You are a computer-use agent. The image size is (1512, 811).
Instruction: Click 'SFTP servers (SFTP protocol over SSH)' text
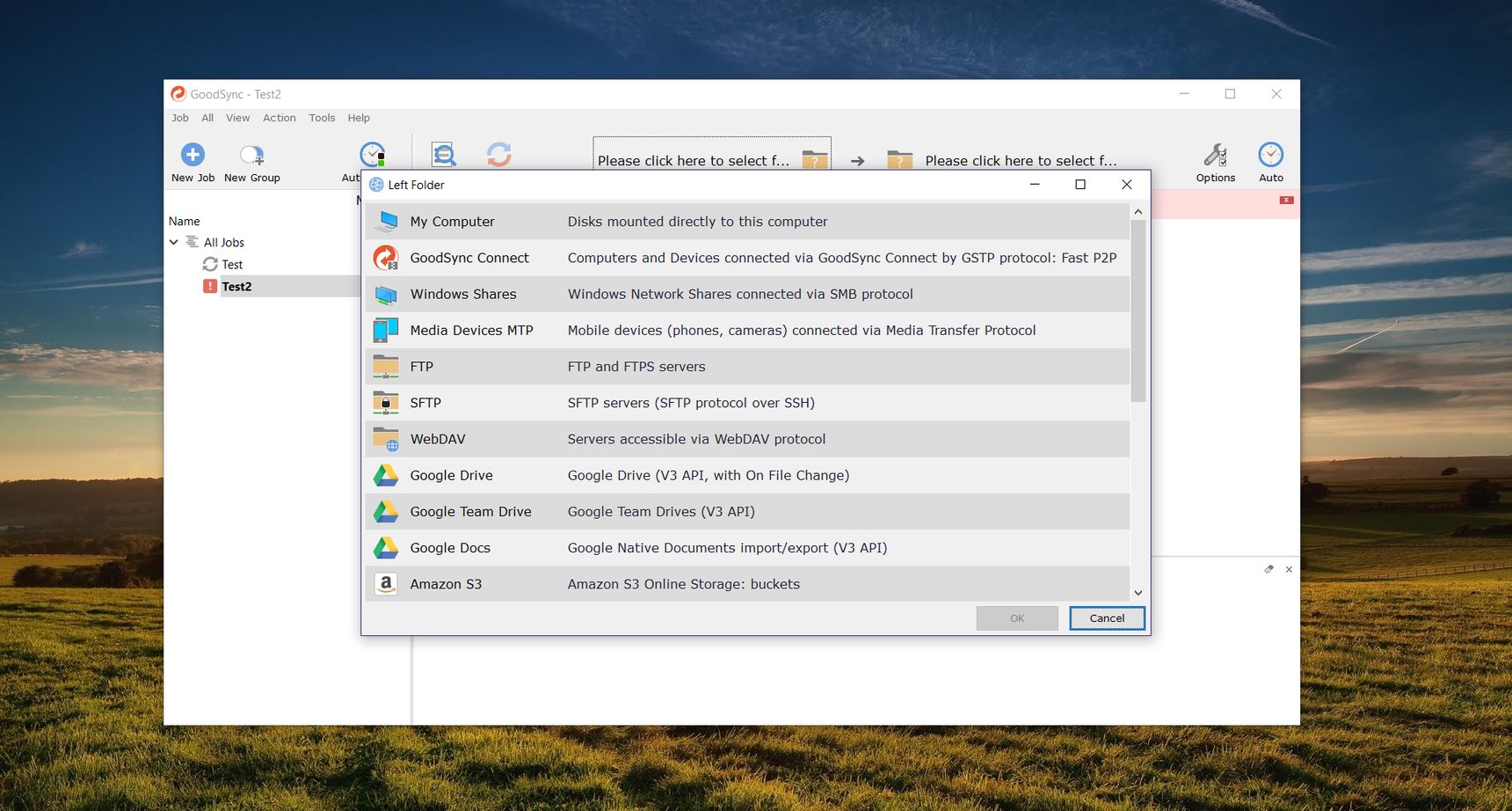691,403
